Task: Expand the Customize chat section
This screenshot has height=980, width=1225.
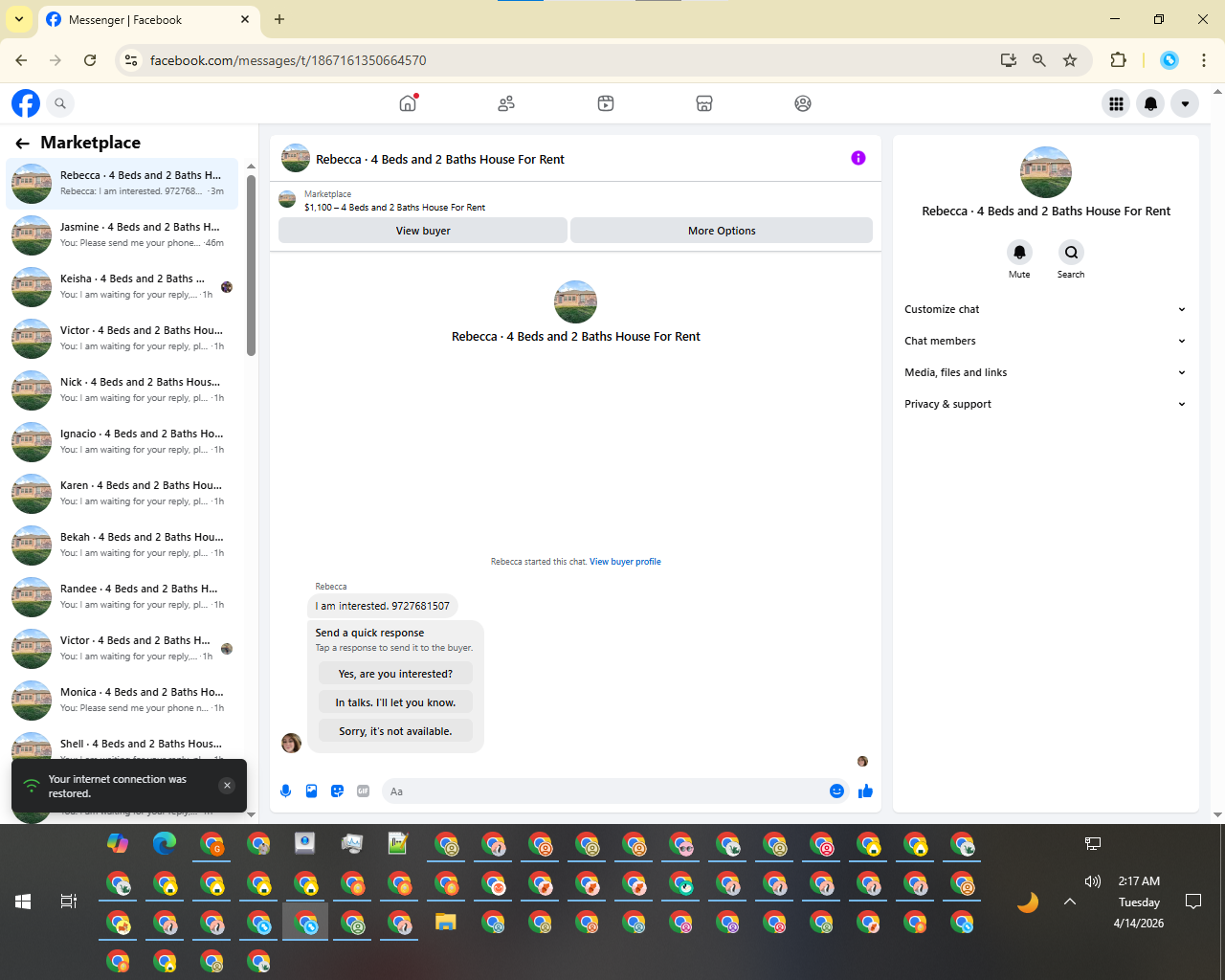Action: [x=1045, y=309]
